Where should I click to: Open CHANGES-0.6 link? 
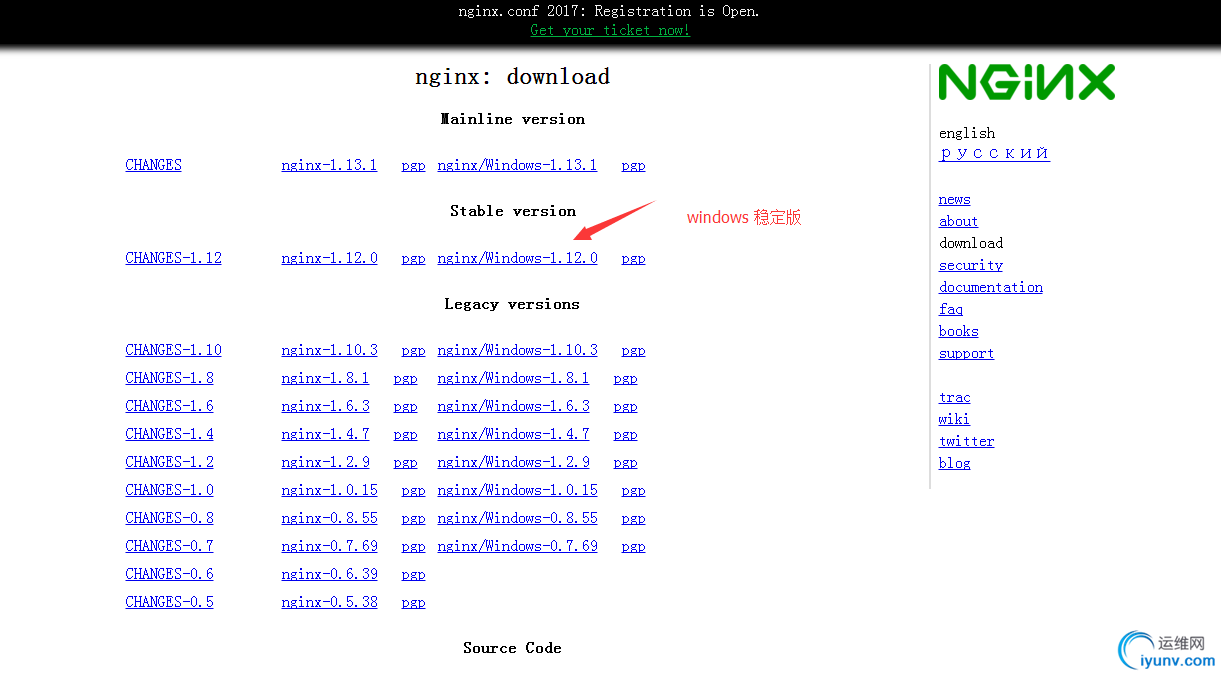(169, 574)
